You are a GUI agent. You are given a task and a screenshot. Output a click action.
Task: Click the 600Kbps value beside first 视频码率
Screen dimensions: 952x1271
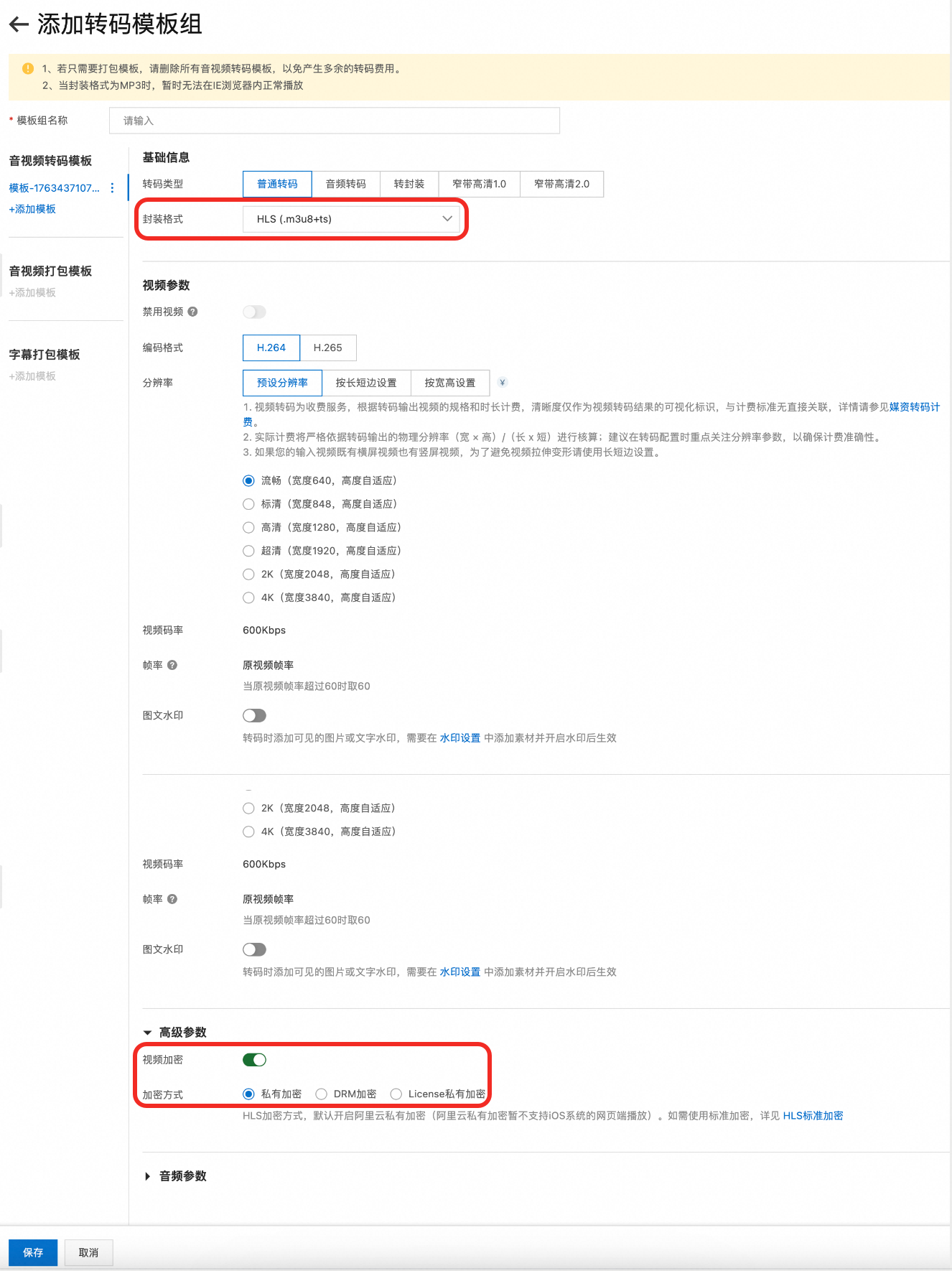264,630
